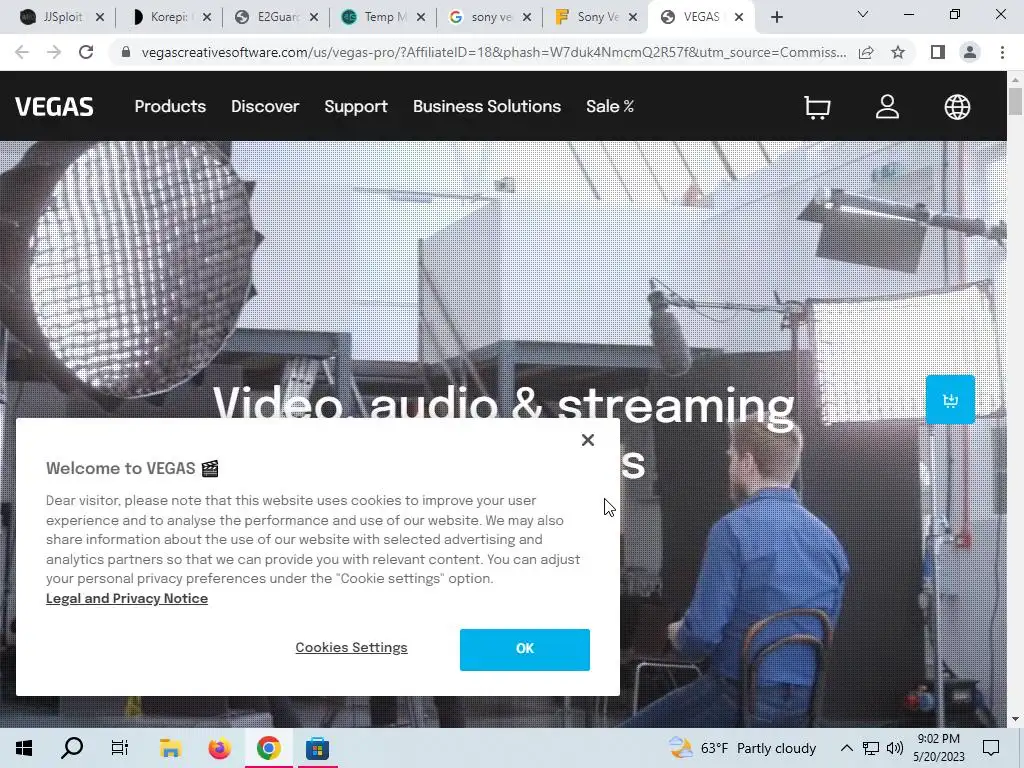Close the cookie dialog with the X
Screen dimensions: 1024x768
pos(588,440)
